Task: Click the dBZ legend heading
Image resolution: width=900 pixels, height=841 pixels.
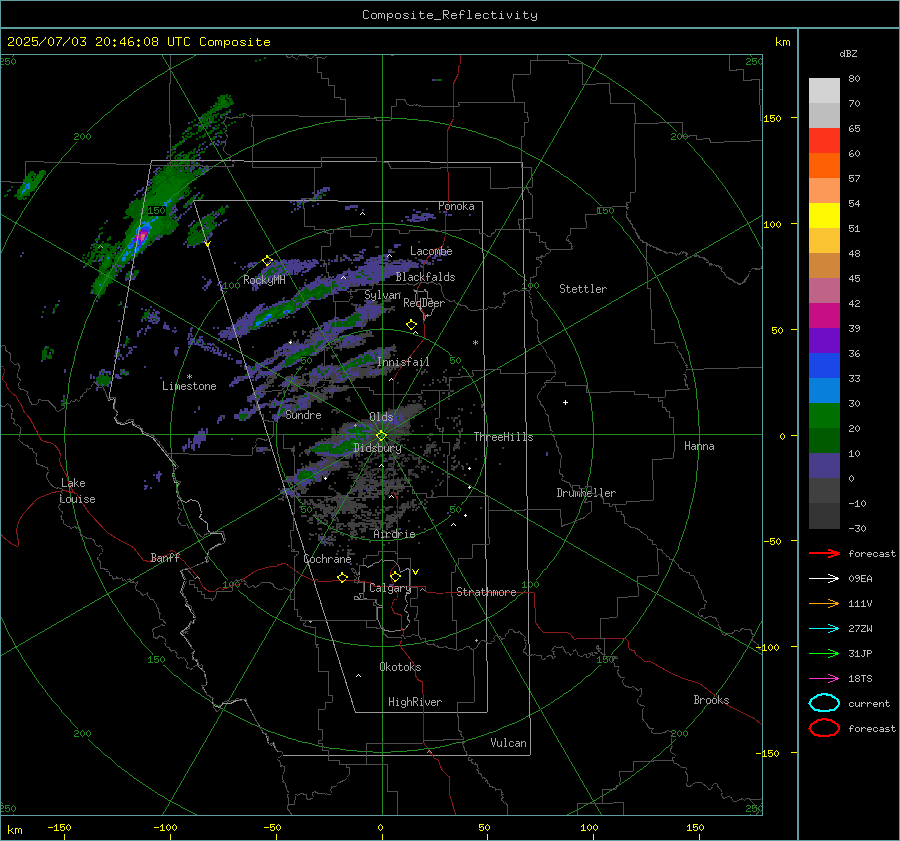Action: pos(848,53)
